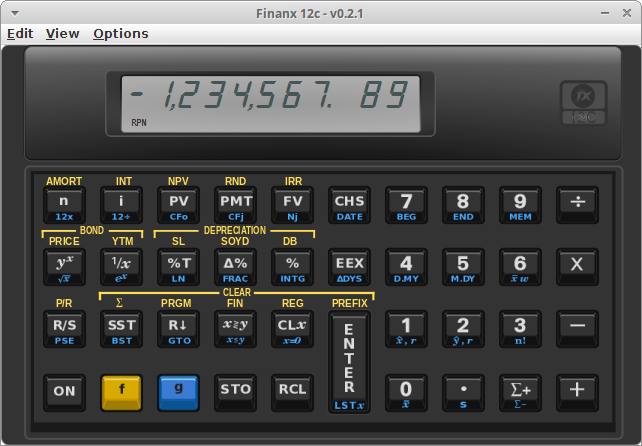Toggle the calculator ON key
642x446 pixels.
point(64,393)
